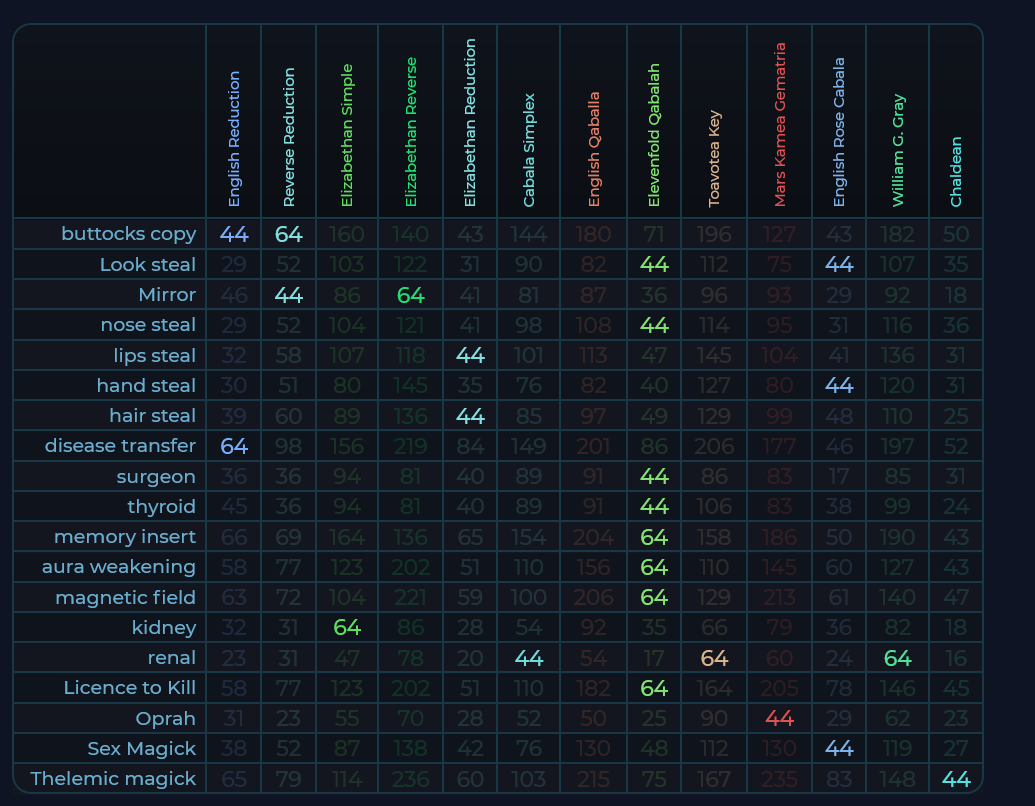Click the red 44 in Oprah row
Viewport: 1035px width, 806px height.
(x=779, y=718)
